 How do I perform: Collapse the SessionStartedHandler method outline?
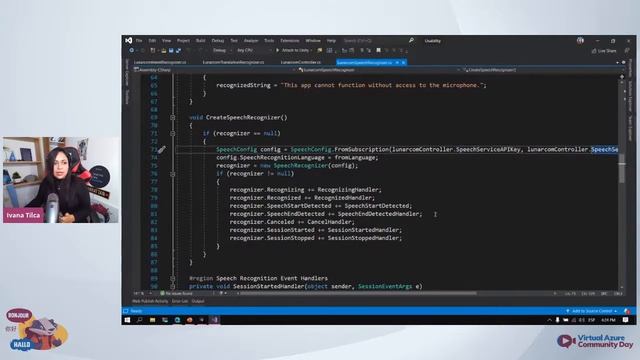pos(173,287)
